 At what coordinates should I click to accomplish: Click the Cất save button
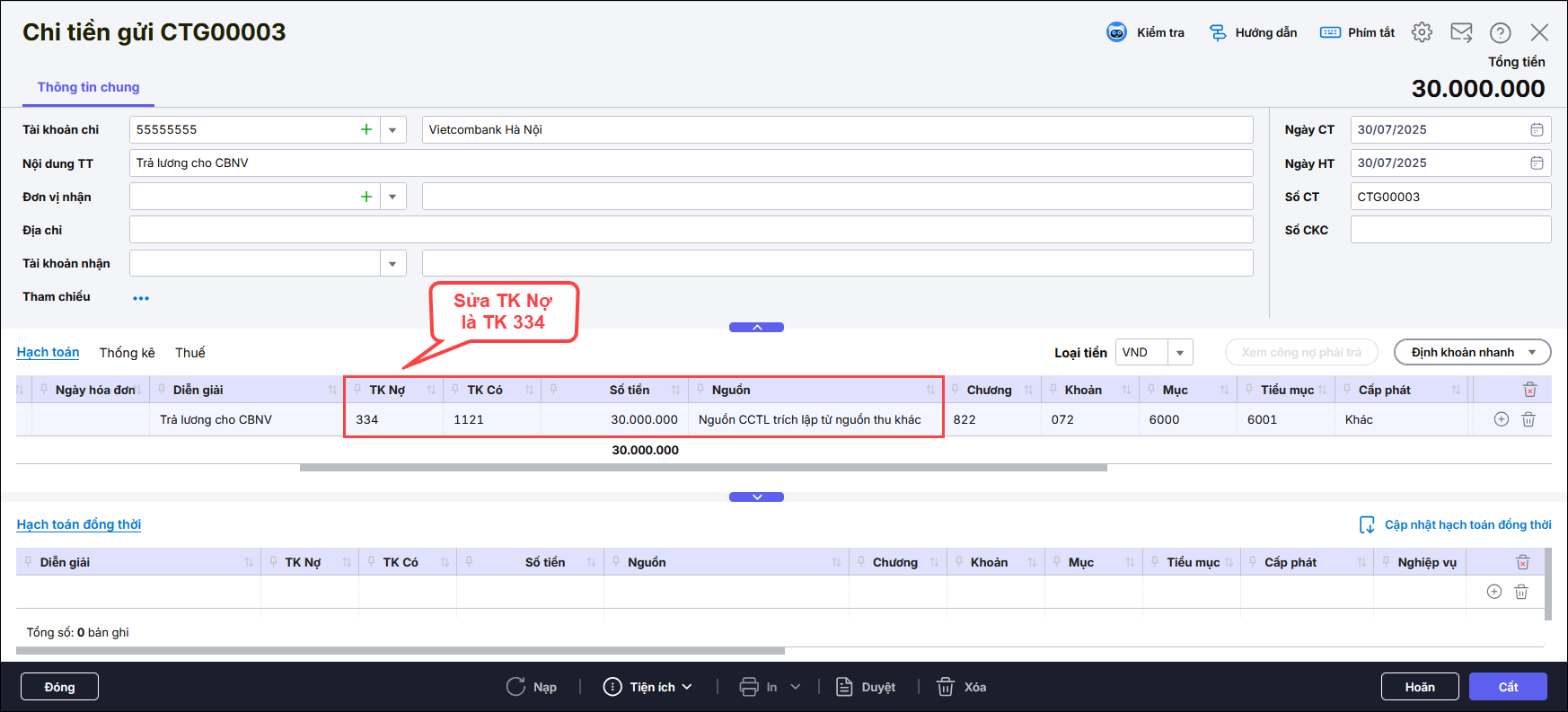tap(1508, 687)
